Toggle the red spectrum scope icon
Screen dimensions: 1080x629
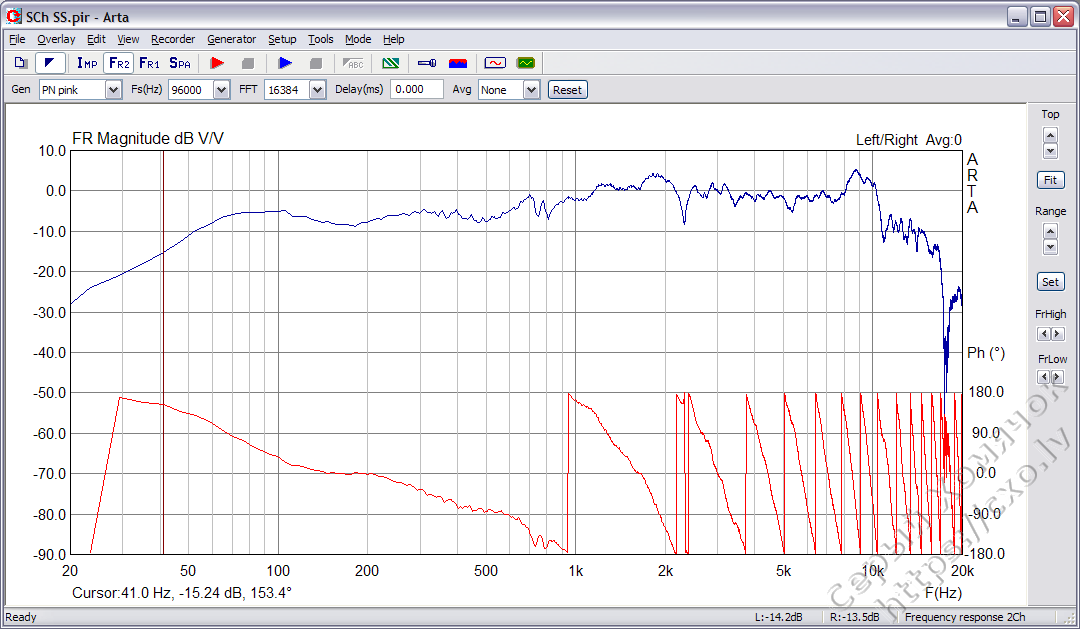(x=458, y=62)
